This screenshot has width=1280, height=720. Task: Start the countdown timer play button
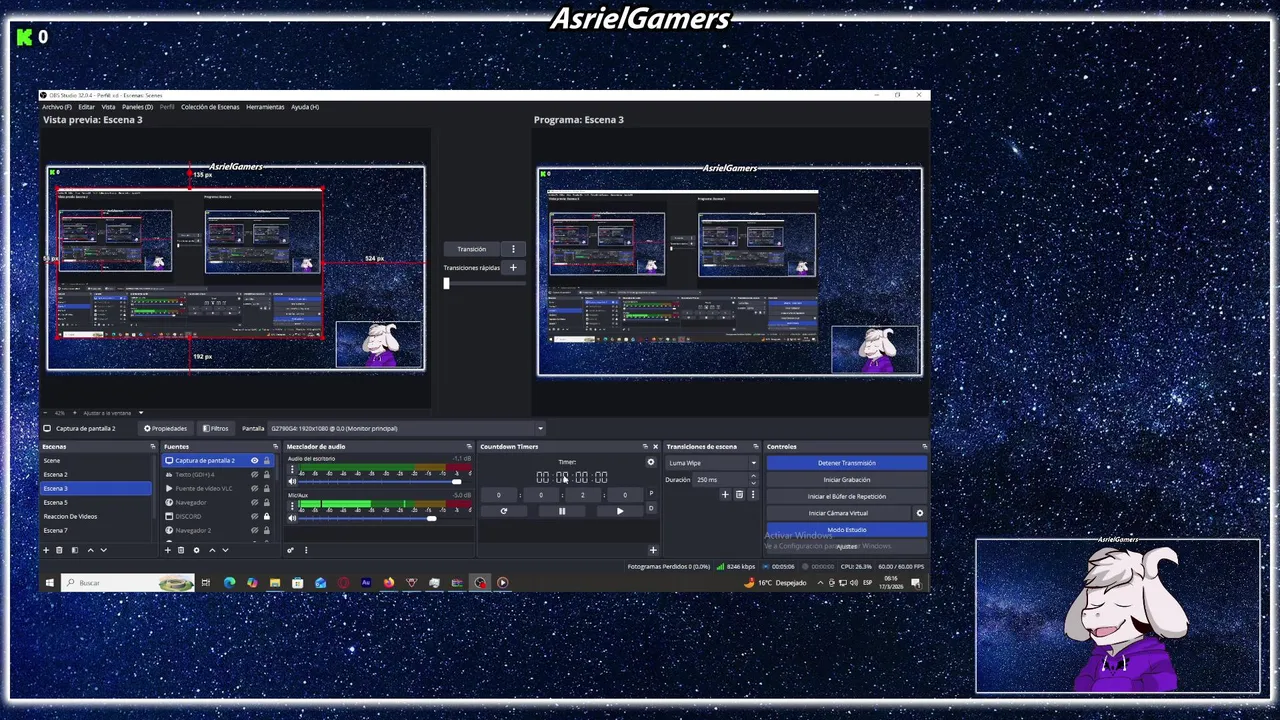[620, 511]
